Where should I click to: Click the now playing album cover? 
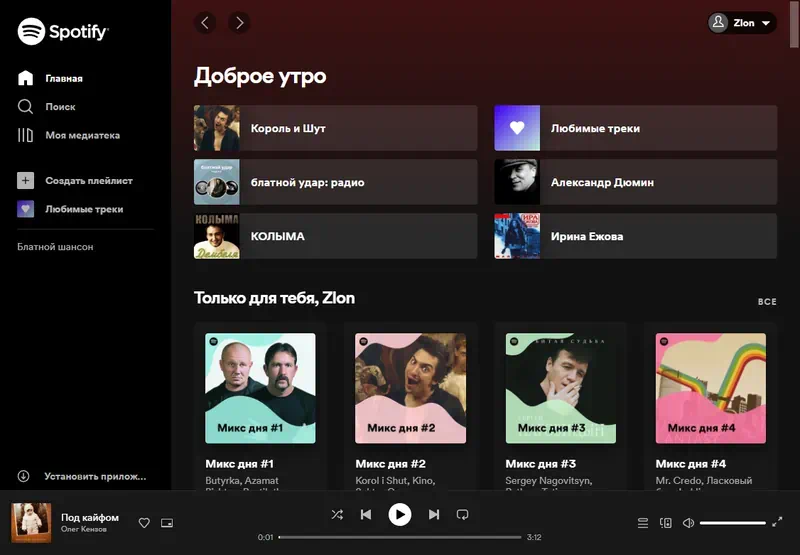pos(31,523)
